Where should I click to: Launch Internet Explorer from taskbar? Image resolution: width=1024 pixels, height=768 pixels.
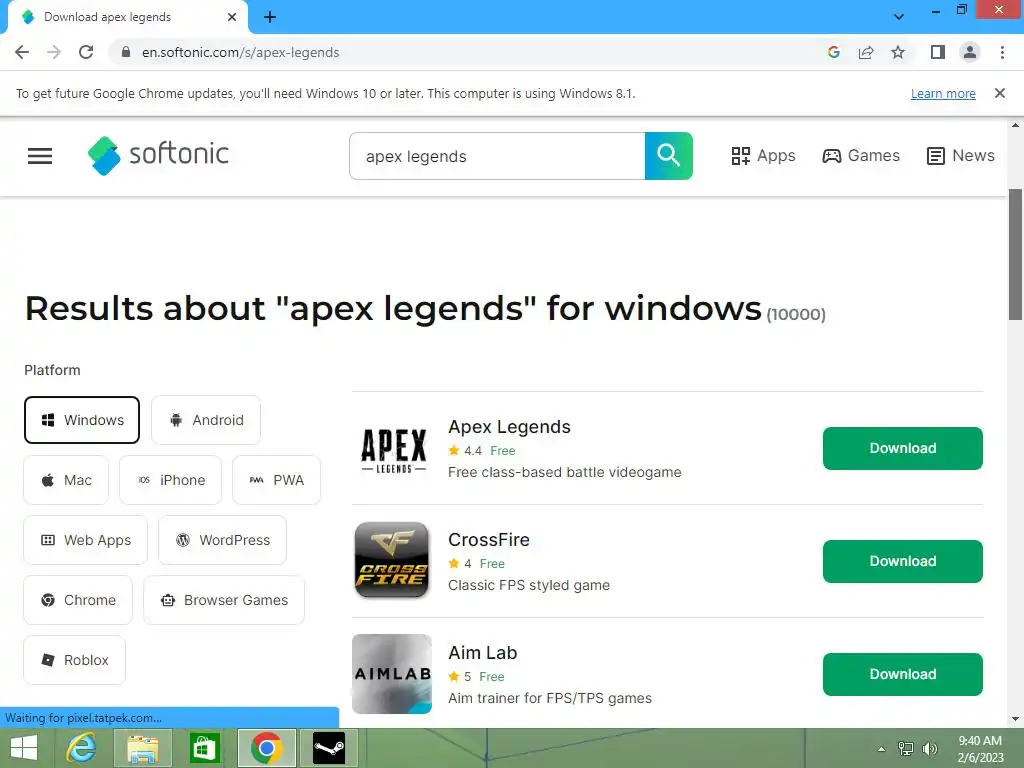[82, 748]
